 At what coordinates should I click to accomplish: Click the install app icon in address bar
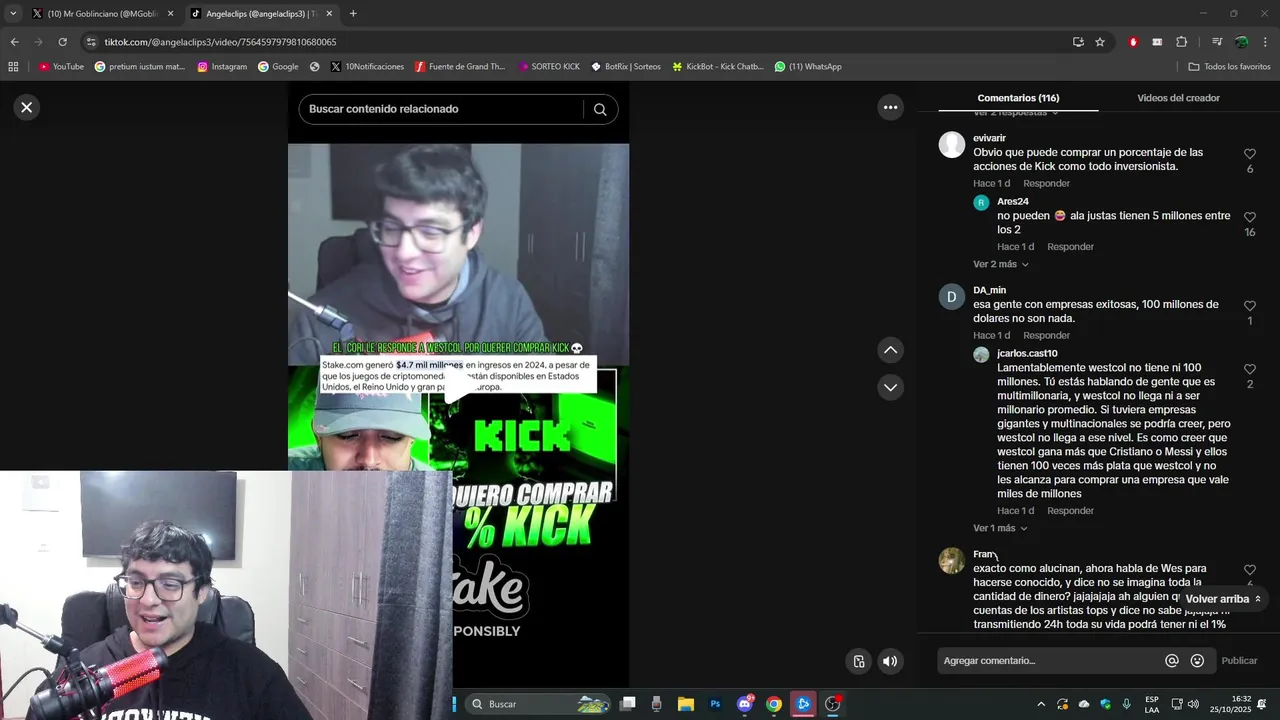pyautogui.click(x=1078, y=42)
